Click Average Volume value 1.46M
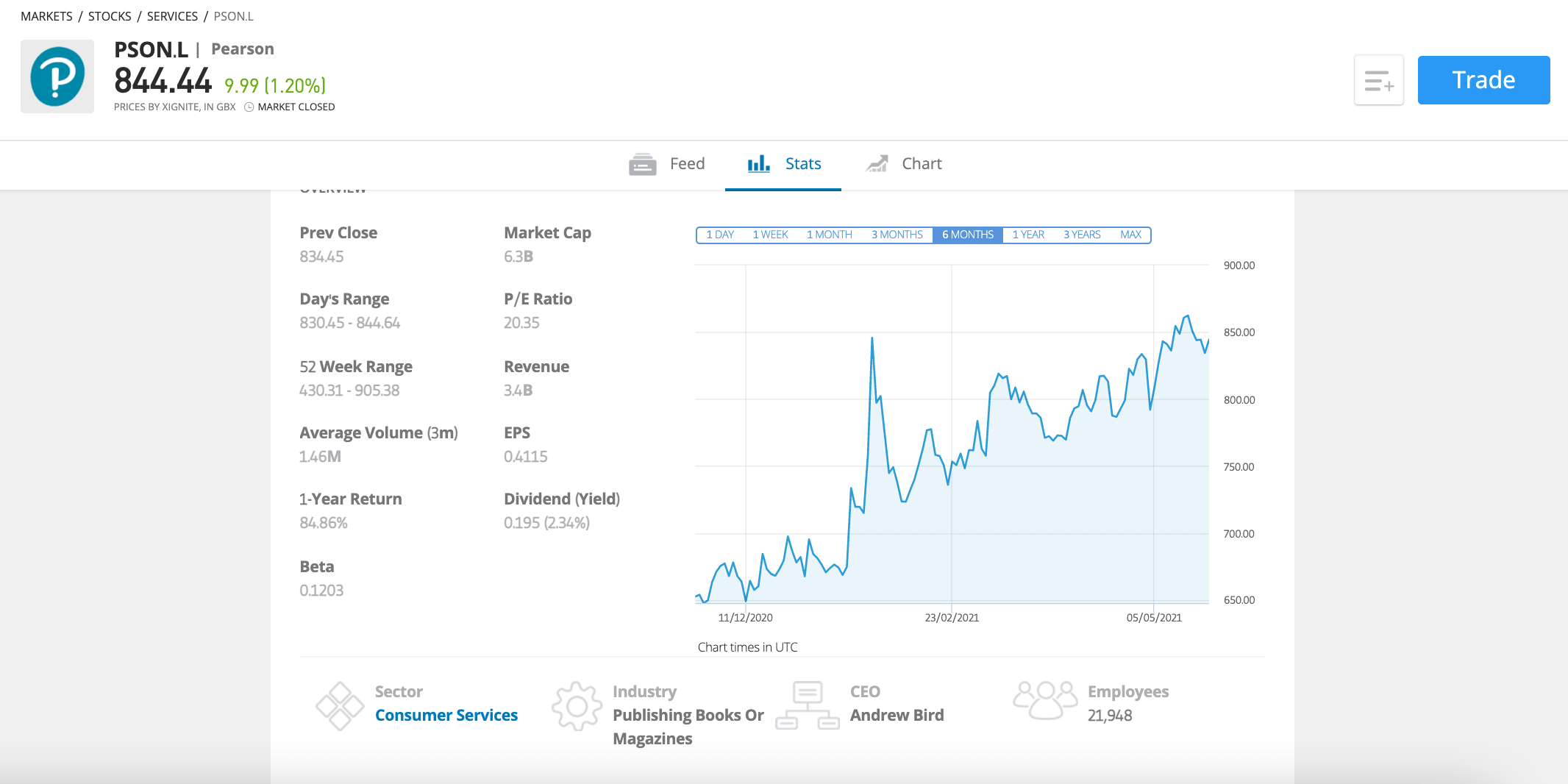 320,457
